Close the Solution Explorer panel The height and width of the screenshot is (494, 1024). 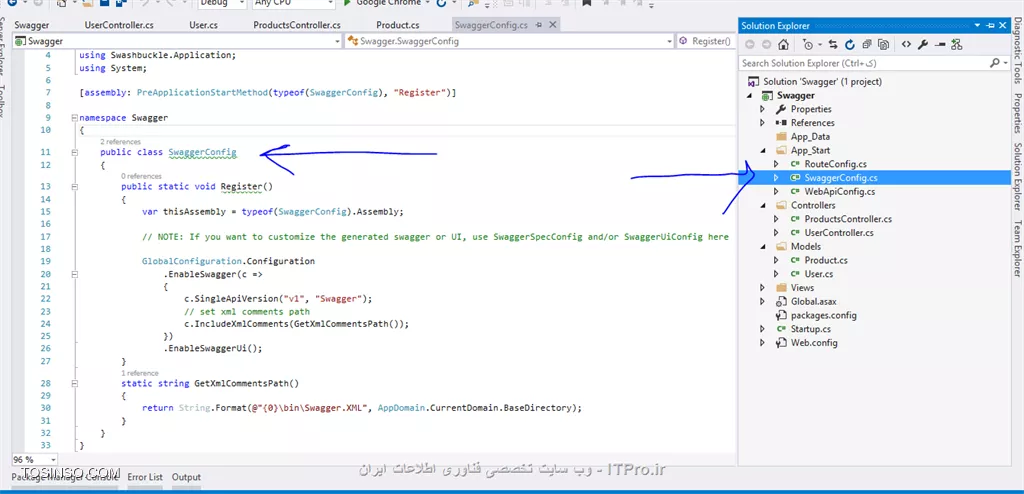point(1004,25)
